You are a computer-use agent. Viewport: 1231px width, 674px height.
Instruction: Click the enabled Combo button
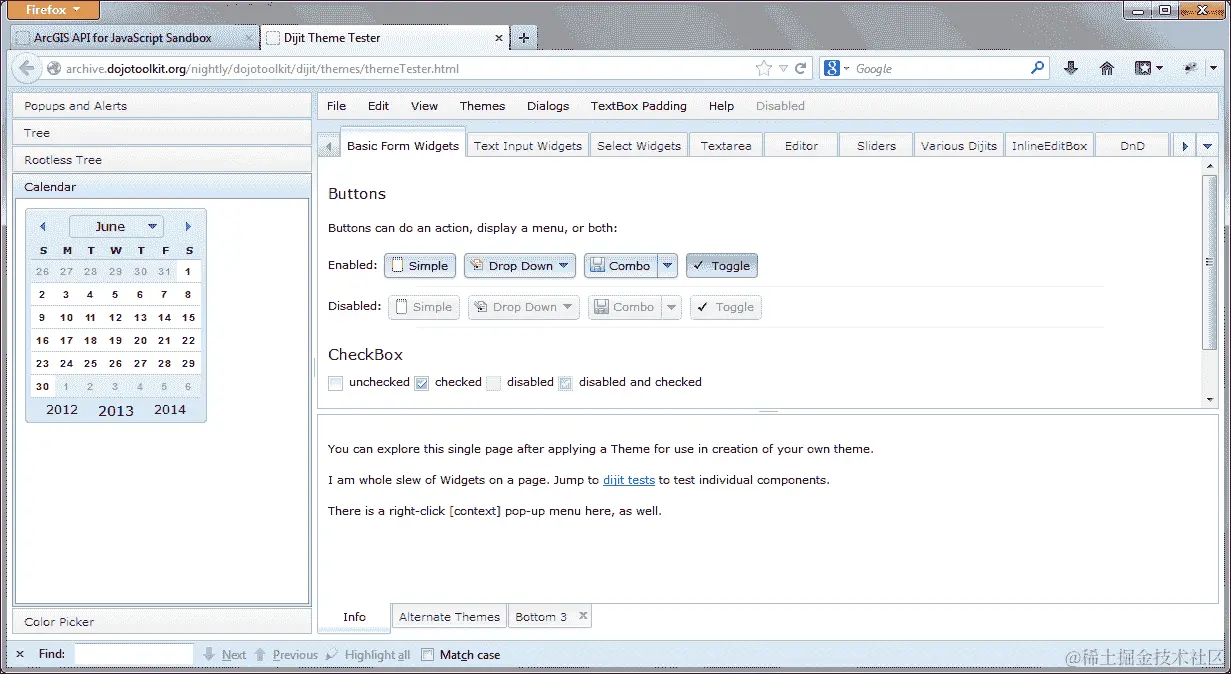[620, 265]
